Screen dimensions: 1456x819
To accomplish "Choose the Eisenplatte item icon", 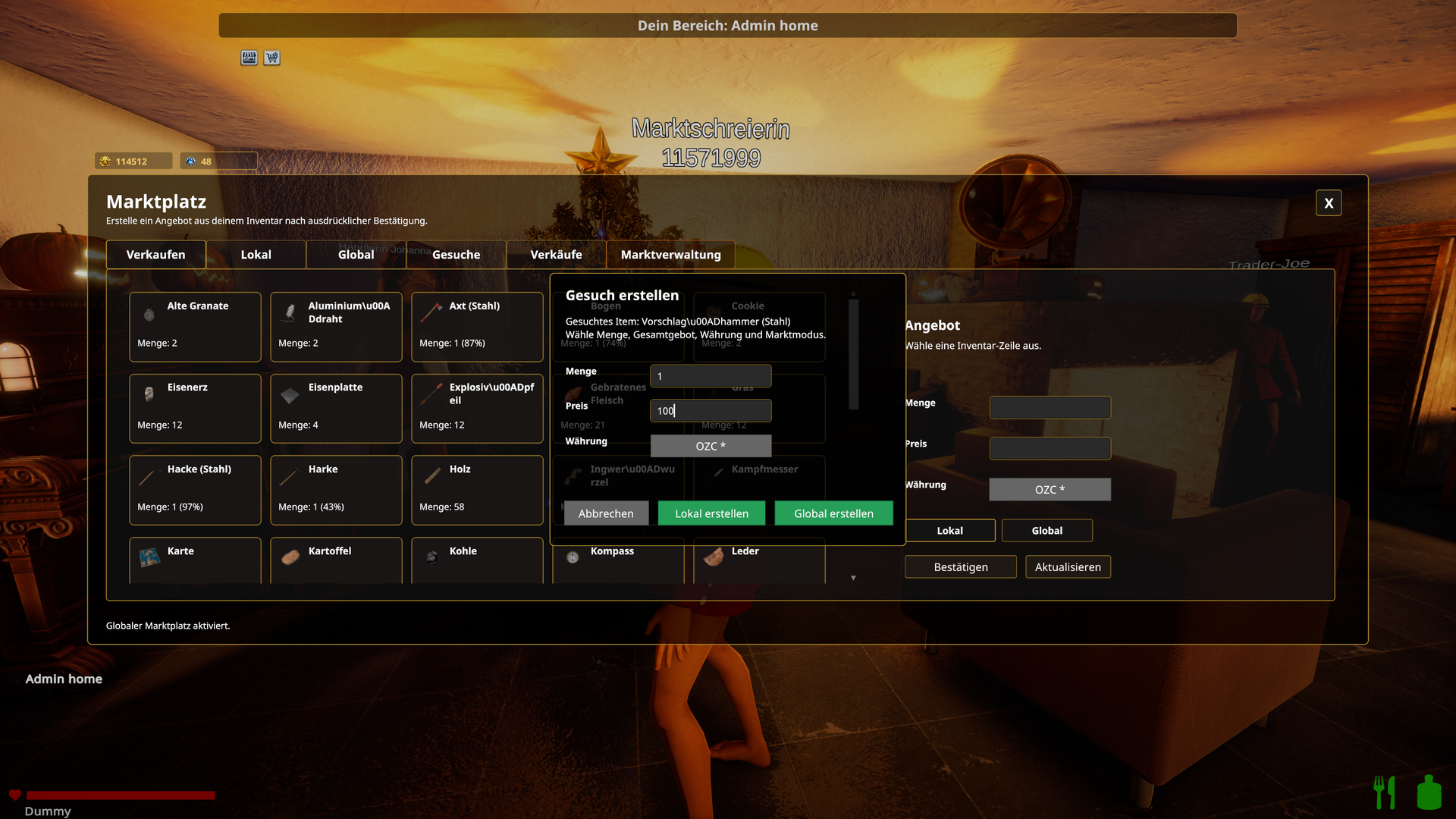I will (290, 394).
